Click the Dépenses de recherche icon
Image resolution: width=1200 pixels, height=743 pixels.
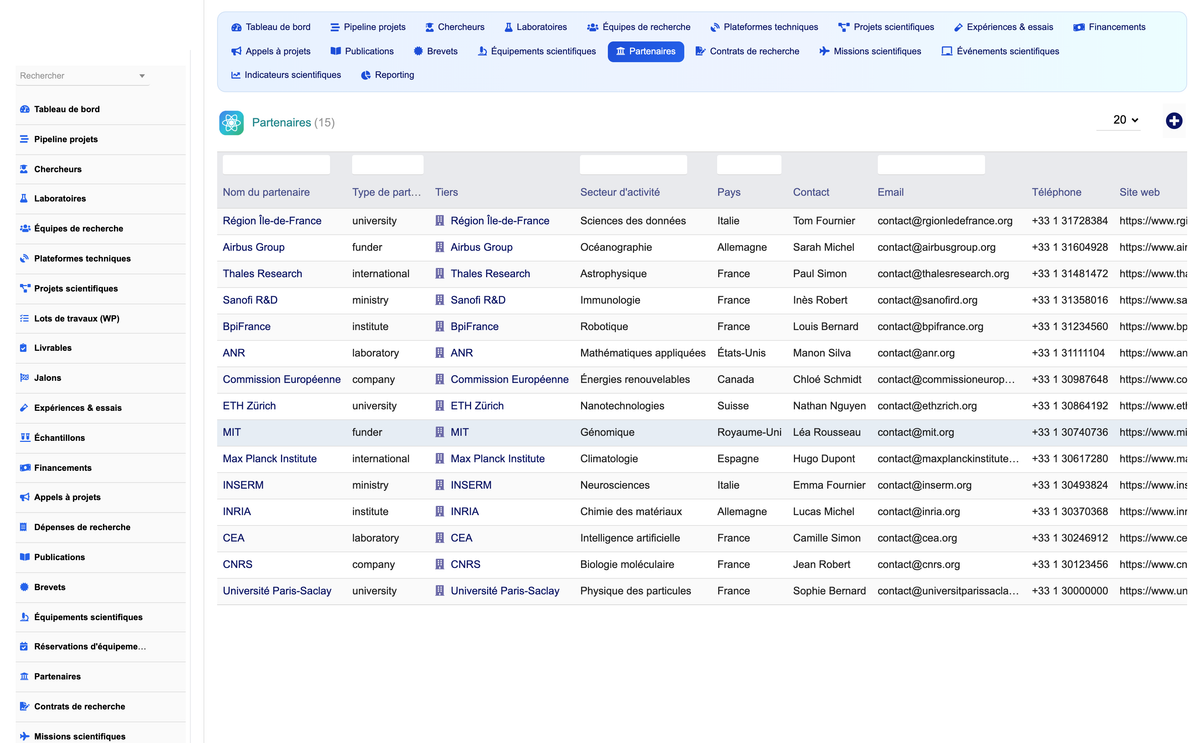click(x=24, y=527)
